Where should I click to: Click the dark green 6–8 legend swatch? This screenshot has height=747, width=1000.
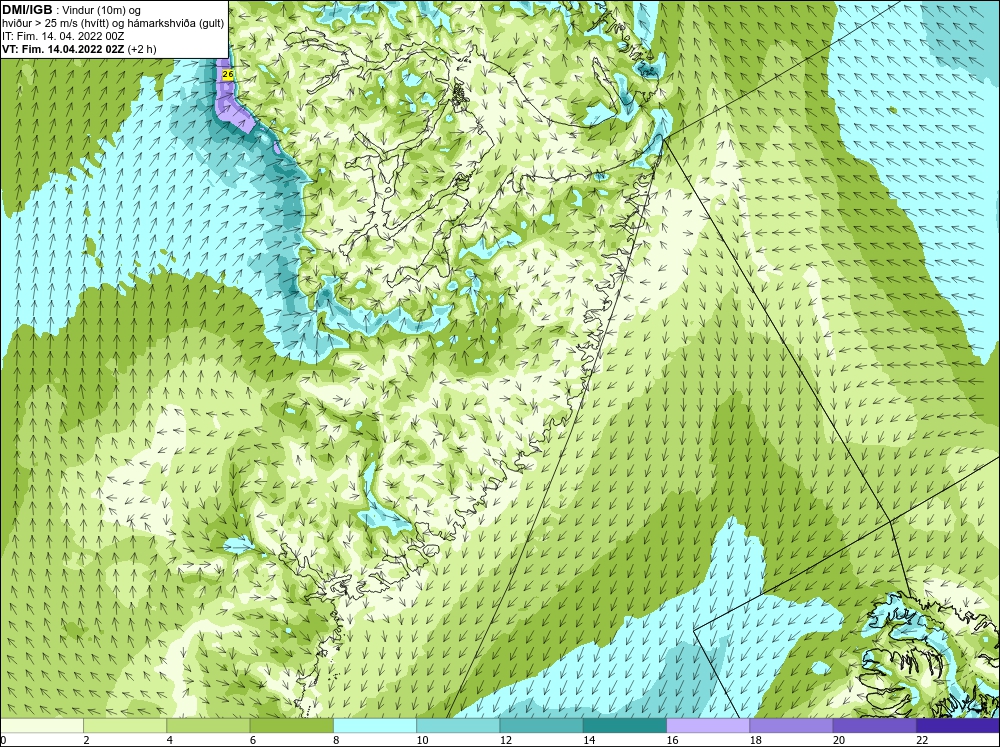(x=291, y=725)
